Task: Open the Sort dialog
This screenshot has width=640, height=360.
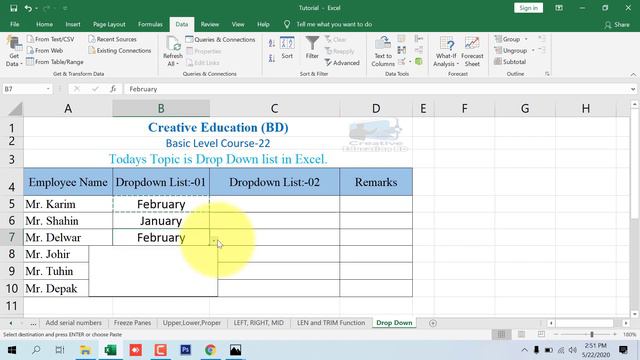Action: click(x=287, y=48)
